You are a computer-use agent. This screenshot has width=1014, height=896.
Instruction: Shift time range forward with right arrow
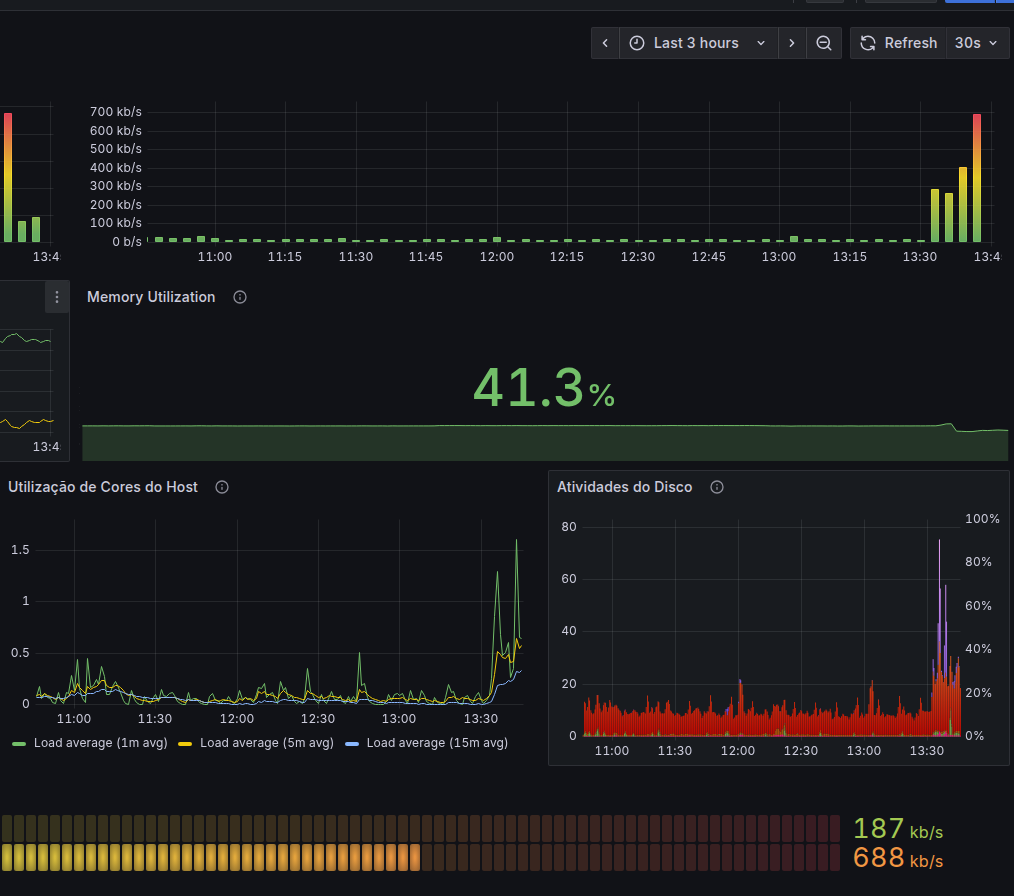point(792,43)
